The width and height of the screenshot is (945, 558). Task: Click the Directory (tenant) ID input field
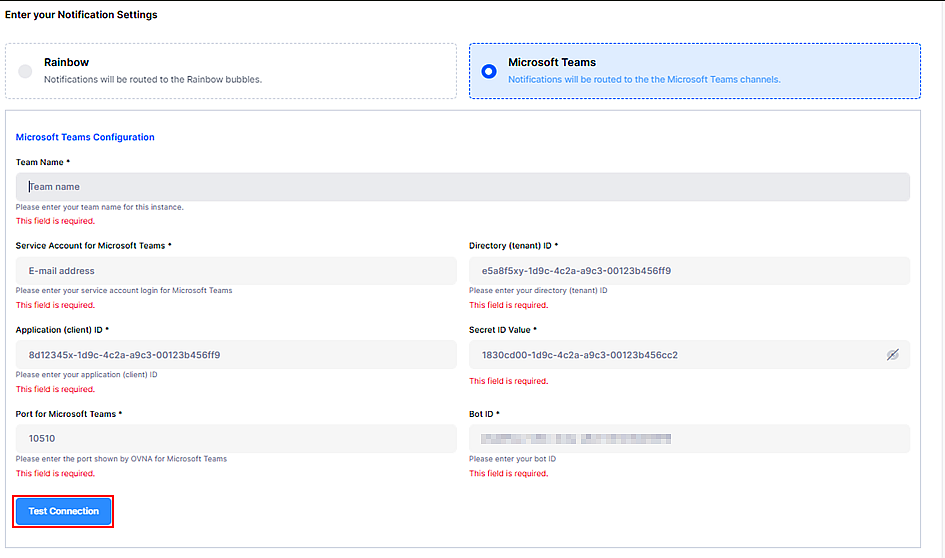(x=689, y=271)
